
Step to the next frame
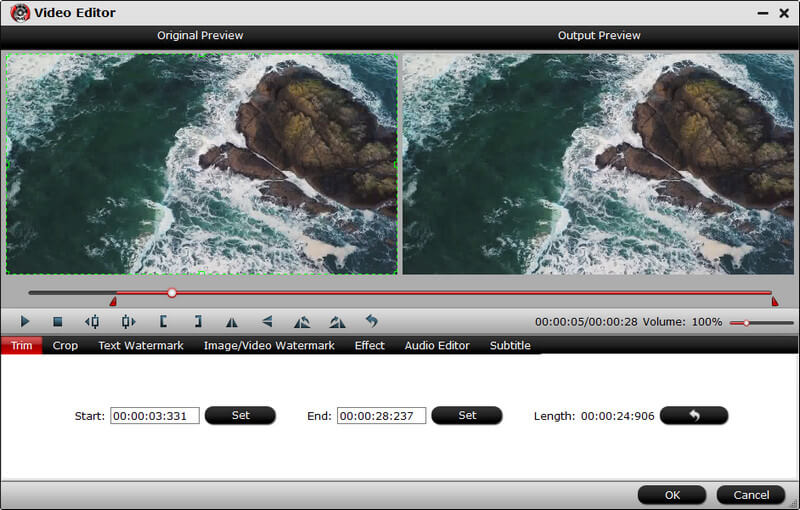pyautogui.click(x=128, y=322)
